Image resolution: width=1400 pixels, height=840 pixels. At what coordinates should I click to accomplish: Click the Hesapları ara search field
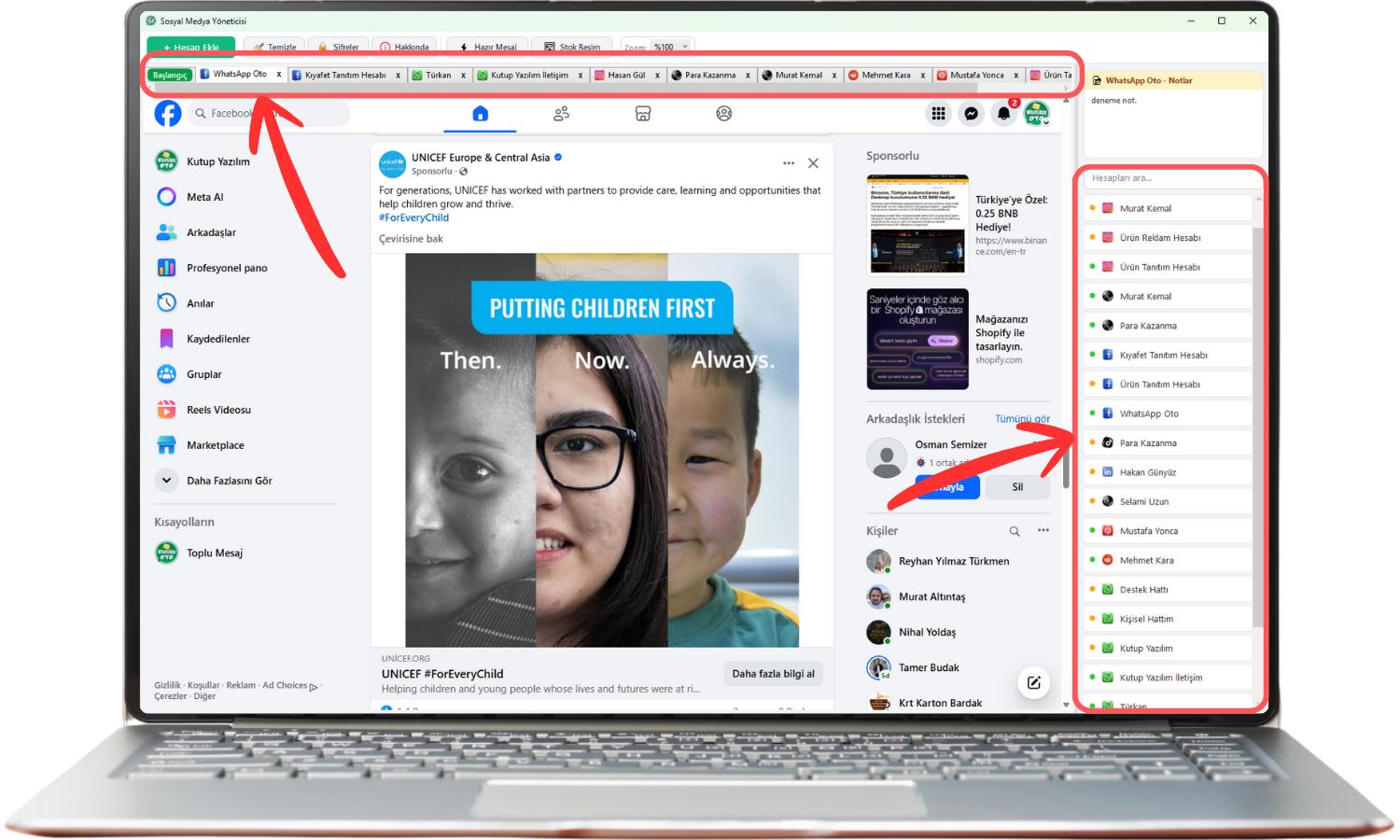click(1171, 178)
